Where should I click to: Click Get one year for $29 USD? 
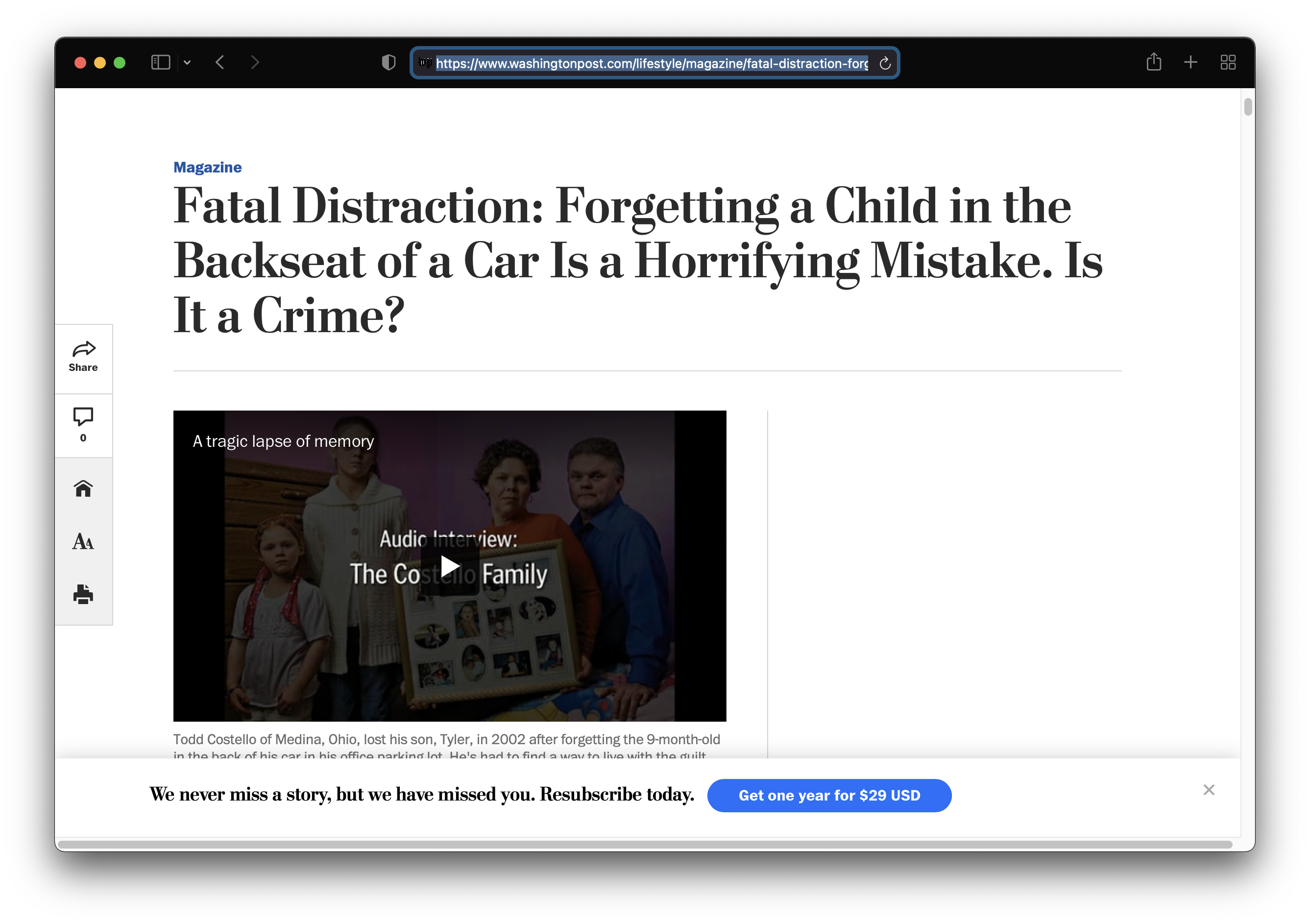829,795
